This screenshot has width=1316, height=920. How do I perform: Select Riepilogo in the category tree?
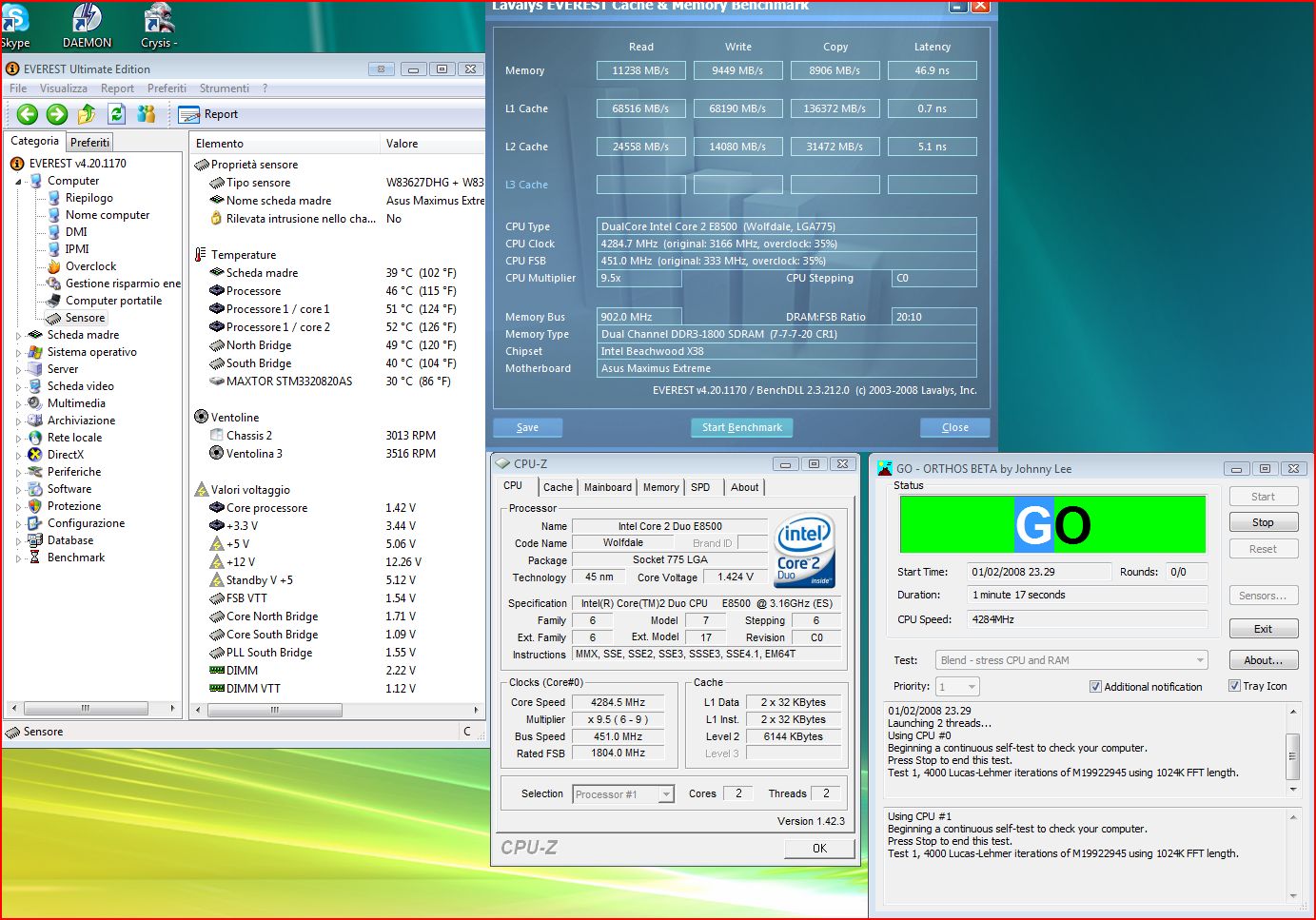pyautogui.click(x=88, y=198)
